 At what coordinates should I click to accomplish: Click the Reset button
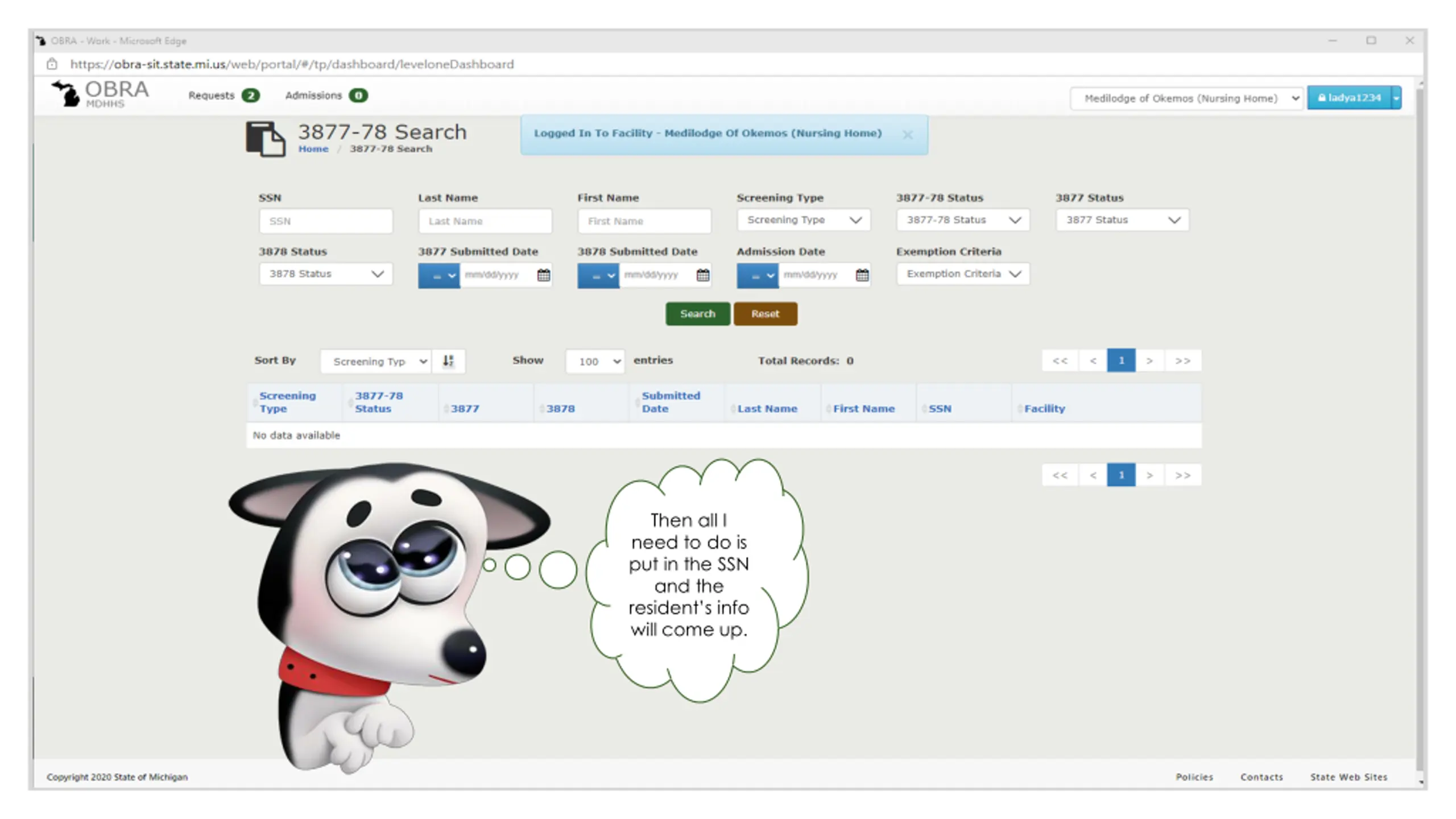[765, 314]
